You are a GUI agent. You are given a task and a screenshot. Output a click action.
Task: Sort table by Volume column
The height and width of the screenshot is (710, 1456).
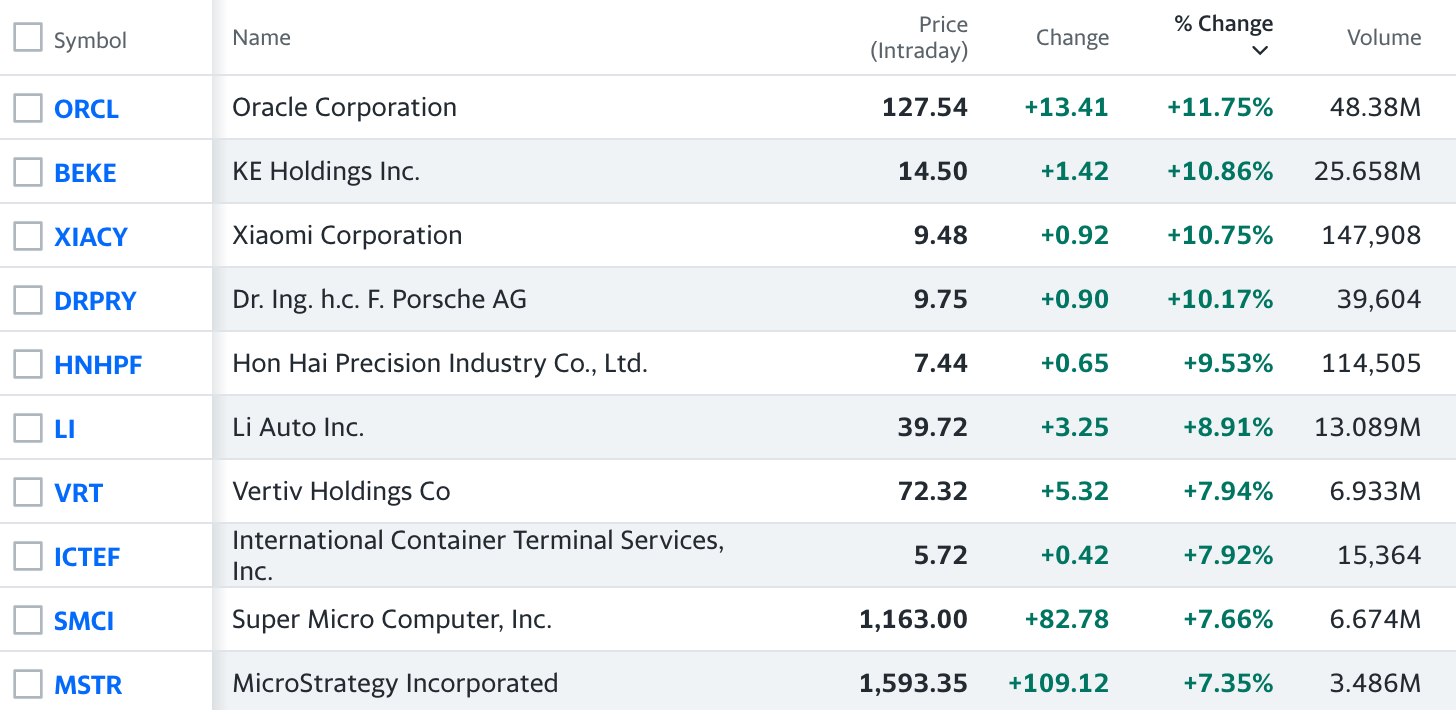1383,38
